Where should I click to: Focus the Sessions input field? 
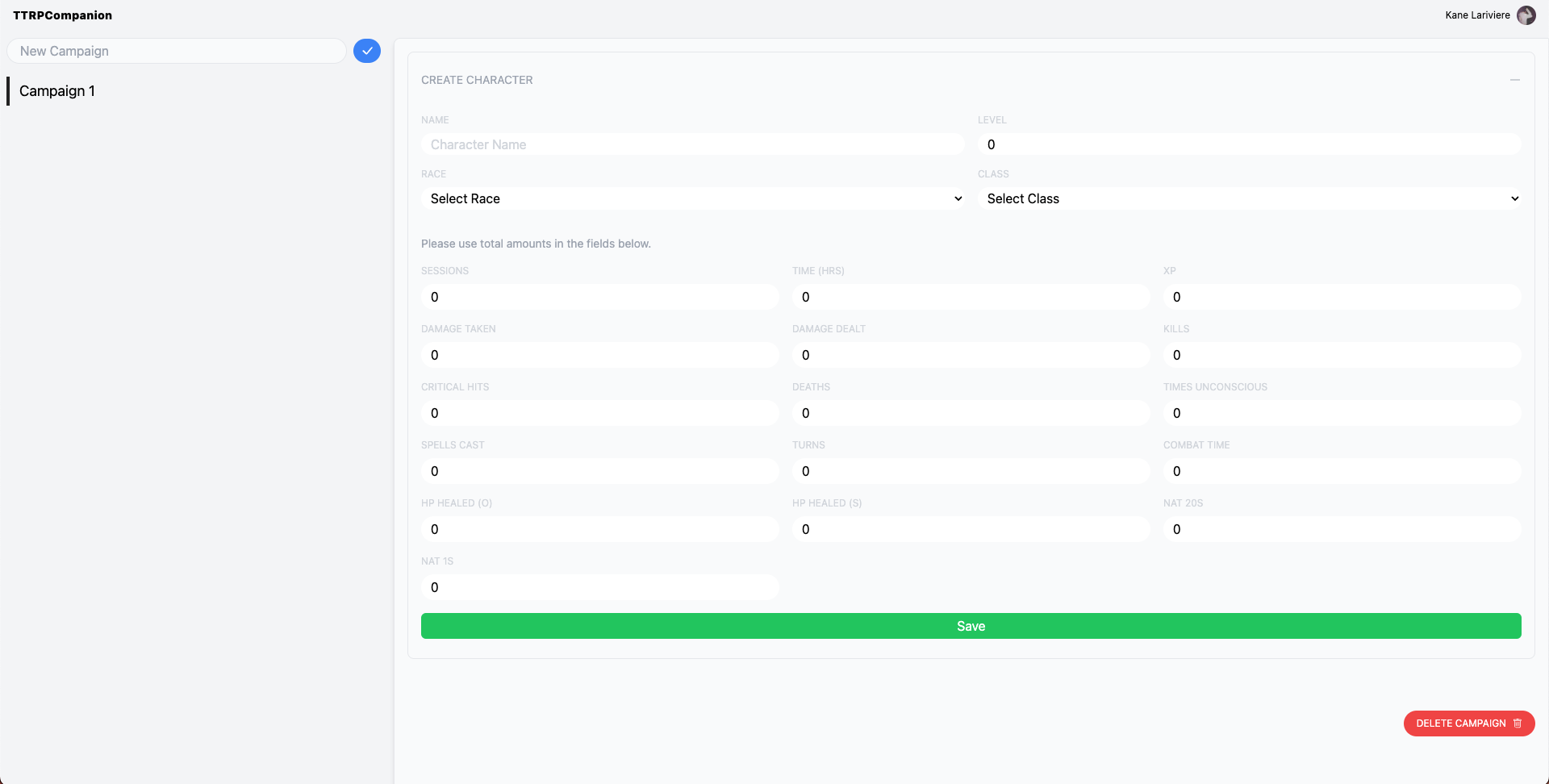[x=600, y=297]
